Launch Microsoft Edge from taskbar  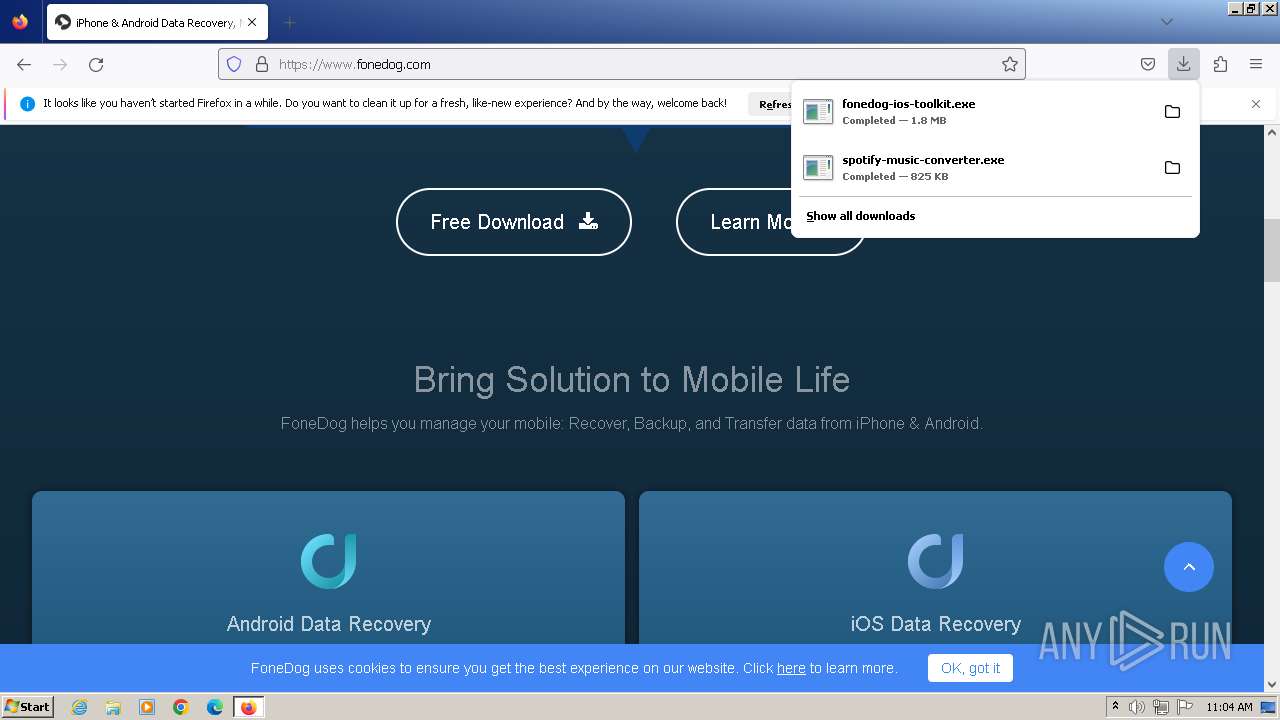(x=215, y=707)
